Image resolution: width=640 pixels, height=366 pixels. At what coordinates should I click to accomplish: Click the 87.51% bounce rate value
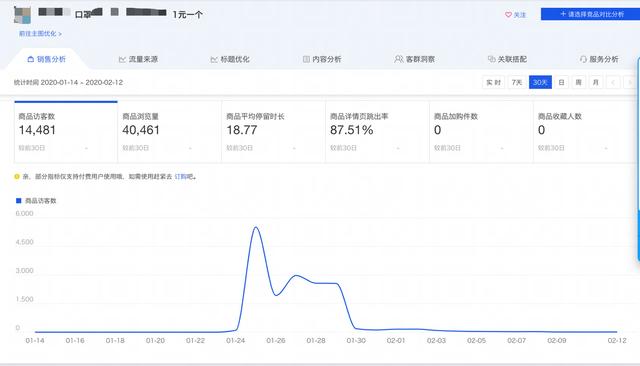[351, 130]
